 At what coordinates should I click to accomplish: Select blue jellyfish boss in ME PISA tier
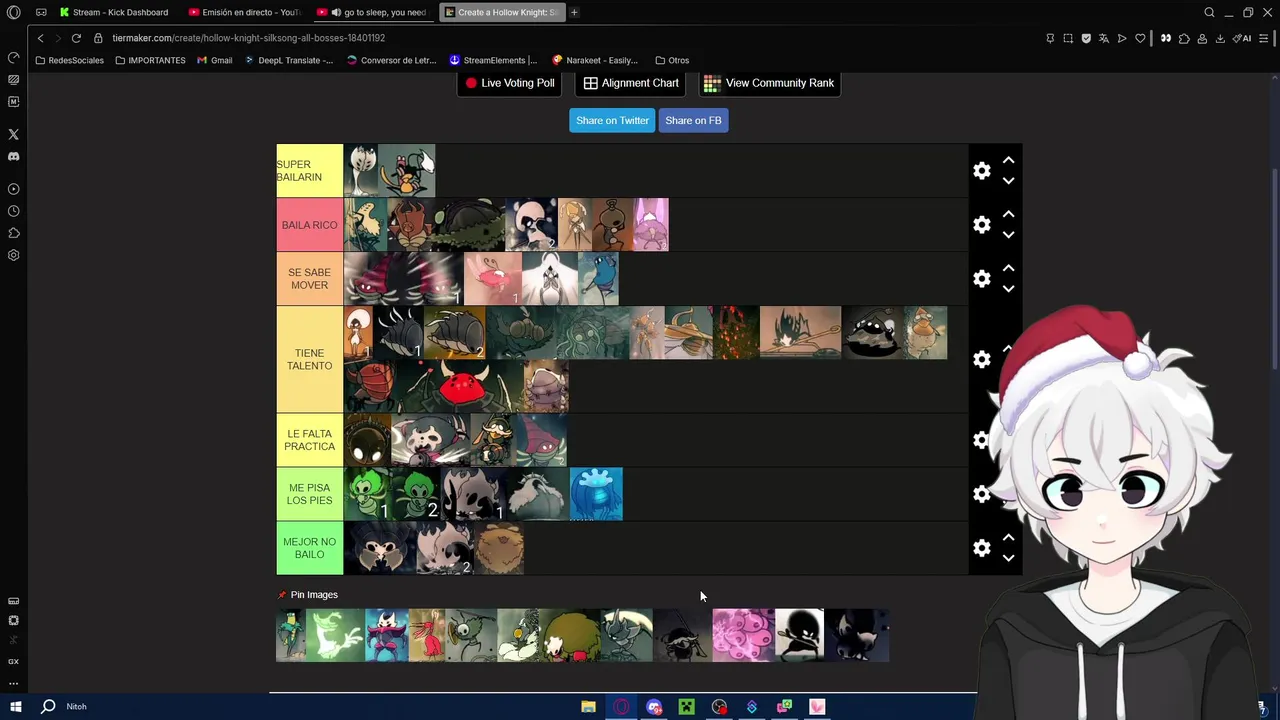point(596,494)
